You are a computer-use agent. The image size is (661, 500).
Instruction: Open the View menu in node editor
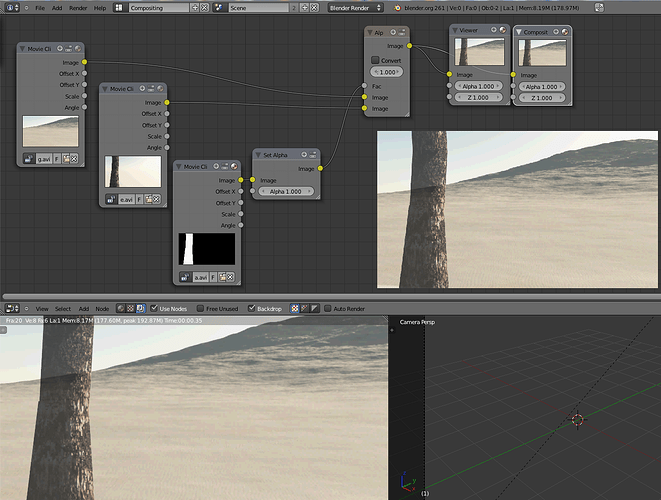pos(42,309)
